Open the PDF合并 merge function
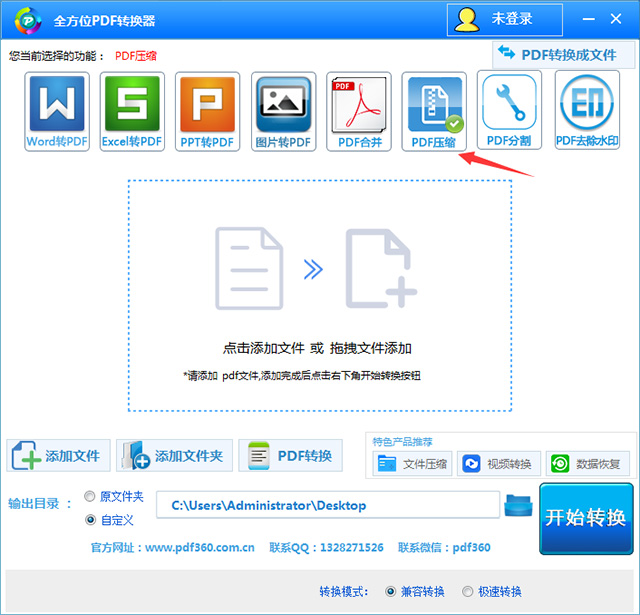This screenshot has width=640, height=615. (359, 111)
